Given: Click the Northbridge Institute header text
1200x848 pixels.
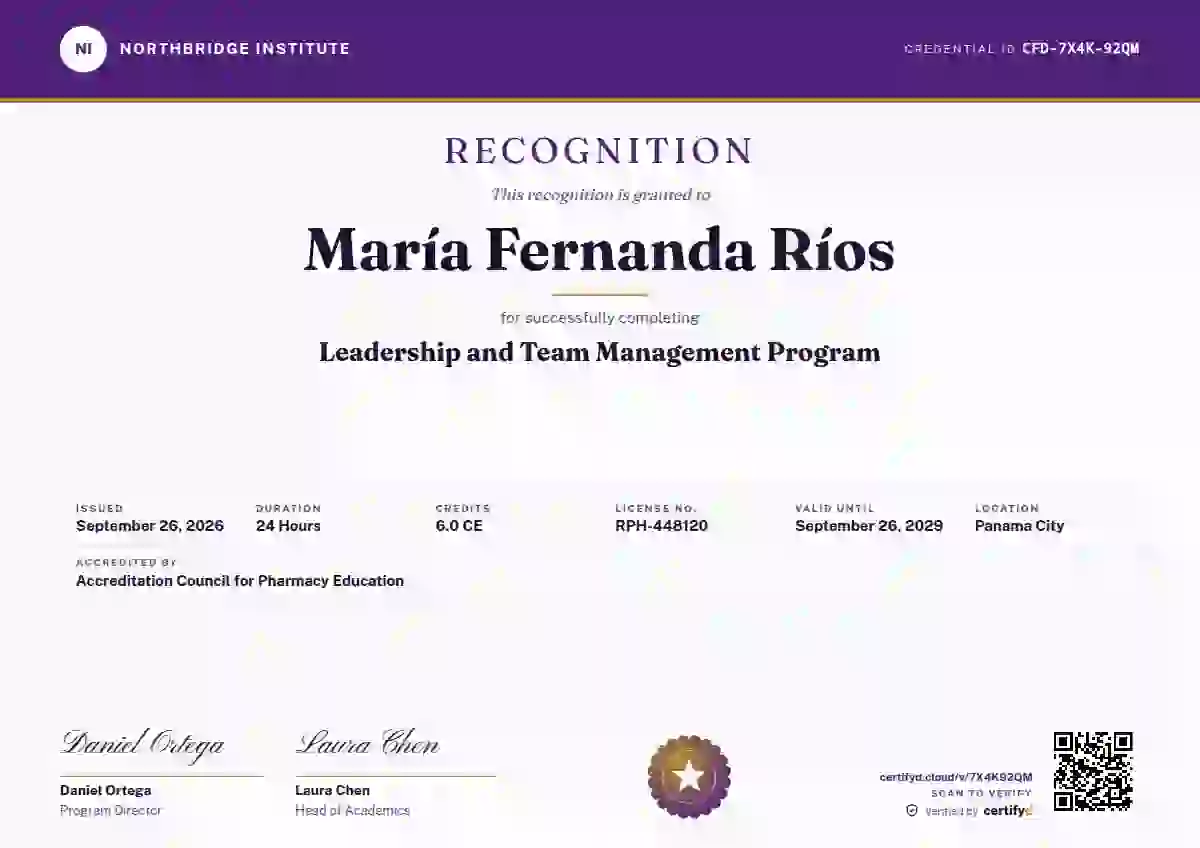Looking at the screenshot, I should [x=235, y=48].
